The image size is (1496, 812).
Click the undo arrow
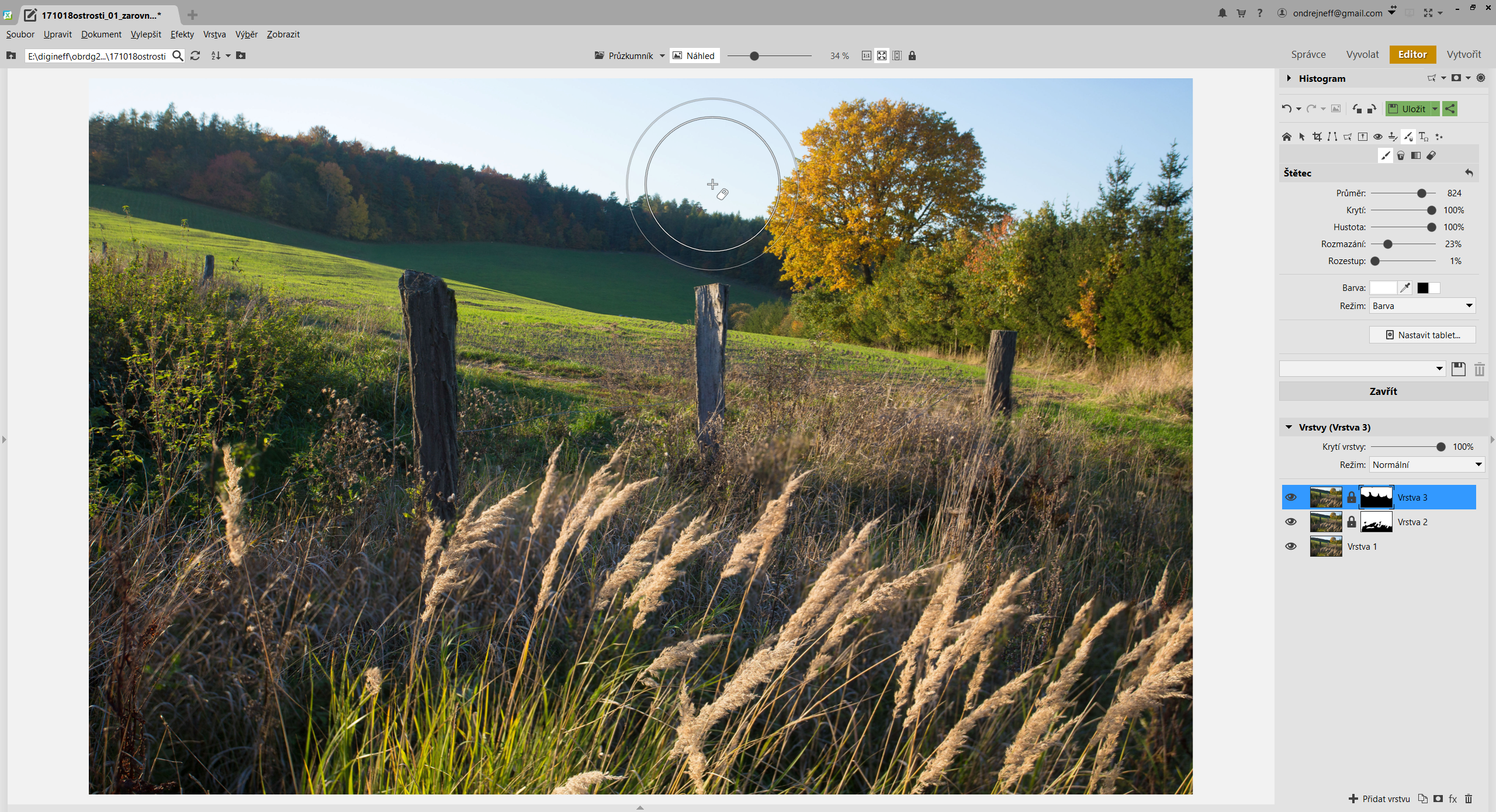pyautogui.click(x=1286, y=109)
